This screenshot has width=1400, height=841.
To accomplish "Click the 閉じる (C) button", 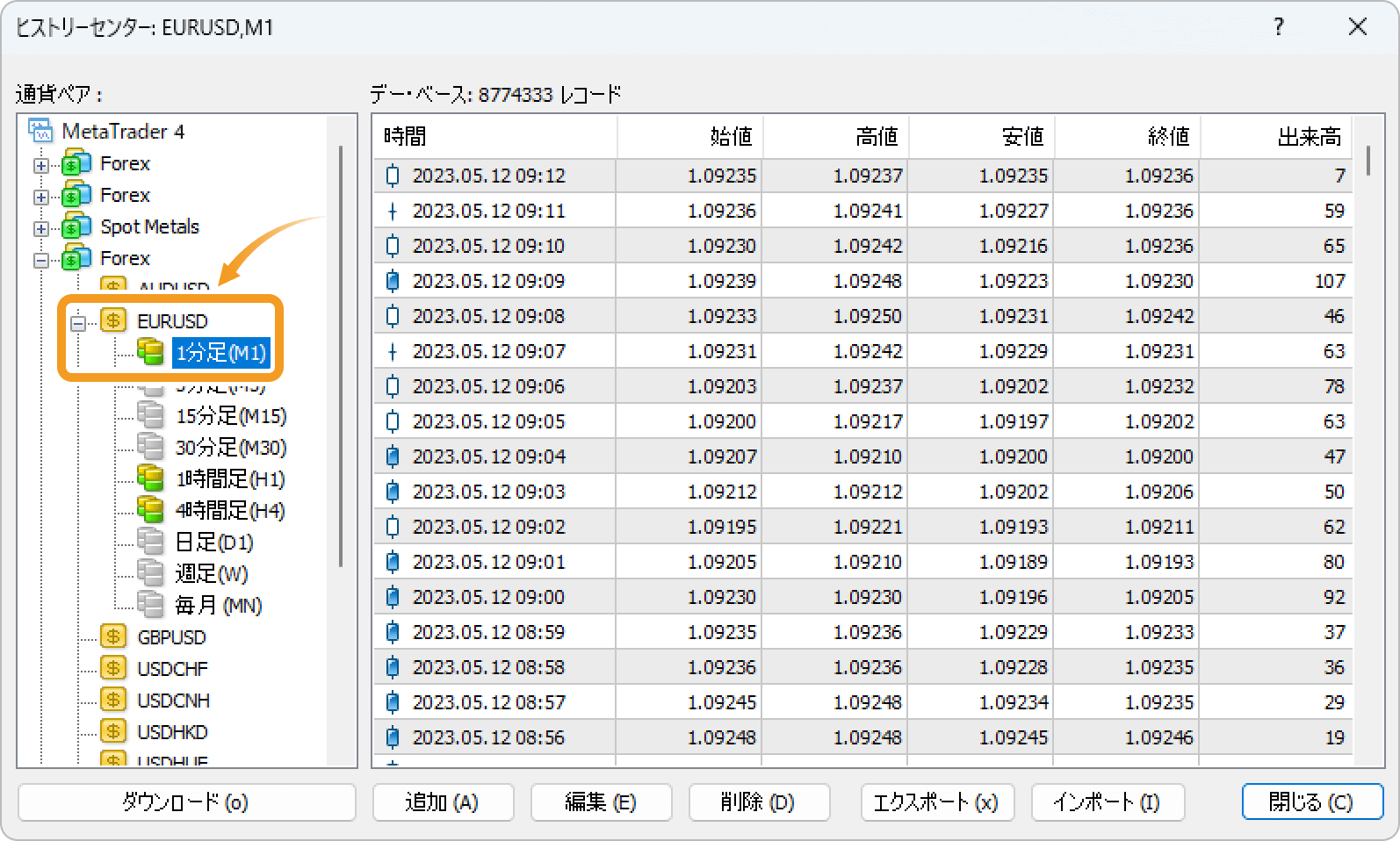I will (1312, 802).
